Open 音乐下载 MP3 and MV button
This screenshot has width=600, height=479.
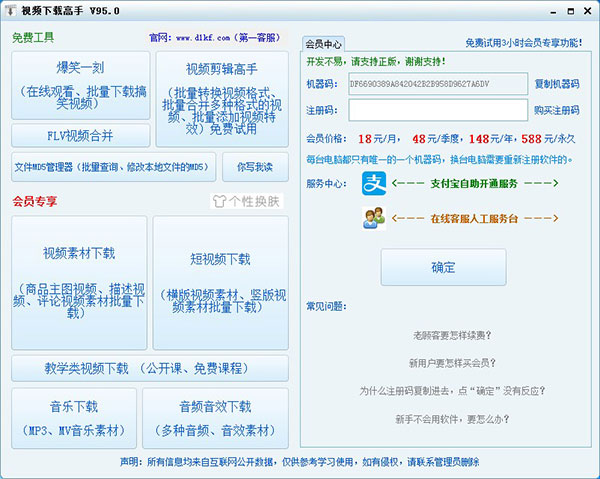(74, 418)
